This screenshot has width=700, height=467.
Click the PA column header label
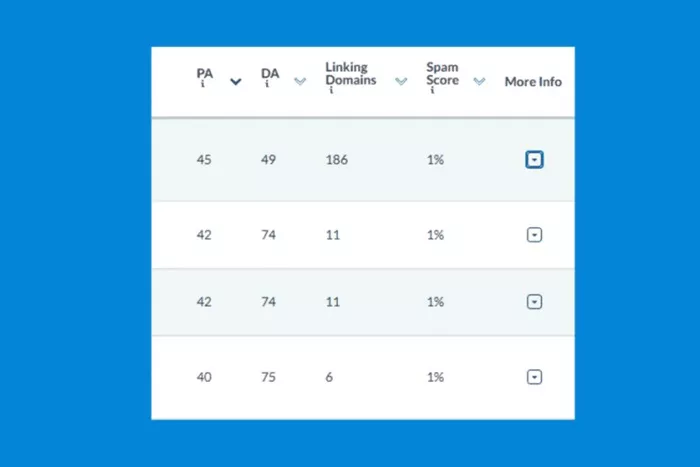[x=205, y=73]
